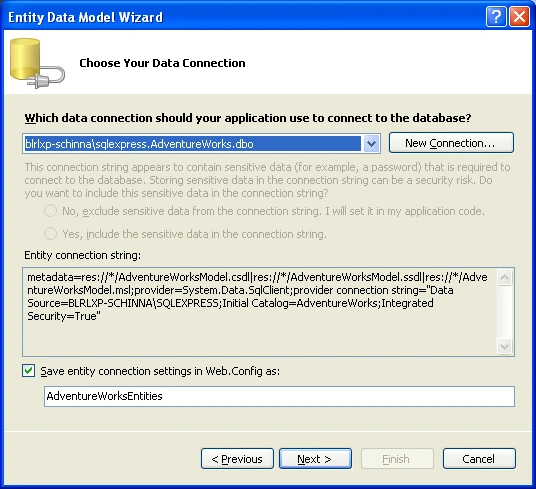This screenshot has height=489, width=536.
Task: Click the 'Entity connection string:' label
Action: pyautogui.click(x=82, y=255)
